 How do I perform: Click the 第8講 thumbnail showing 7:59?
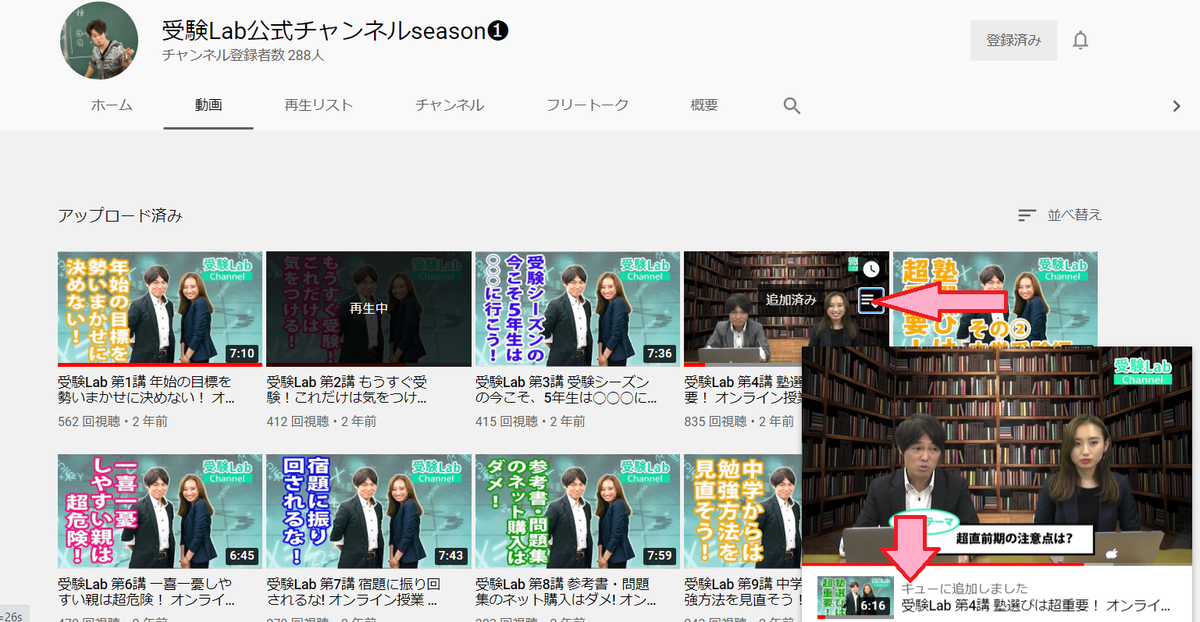577,512
